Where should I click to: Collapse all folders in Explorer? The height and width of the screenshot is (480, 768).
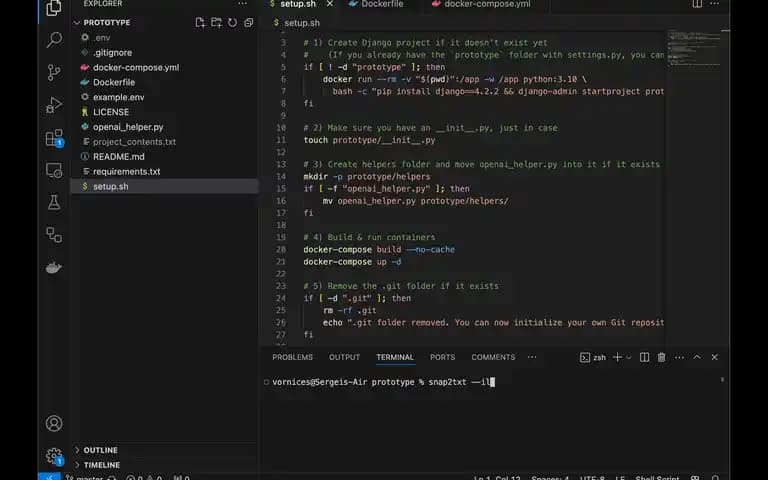(x=248, y=23)
